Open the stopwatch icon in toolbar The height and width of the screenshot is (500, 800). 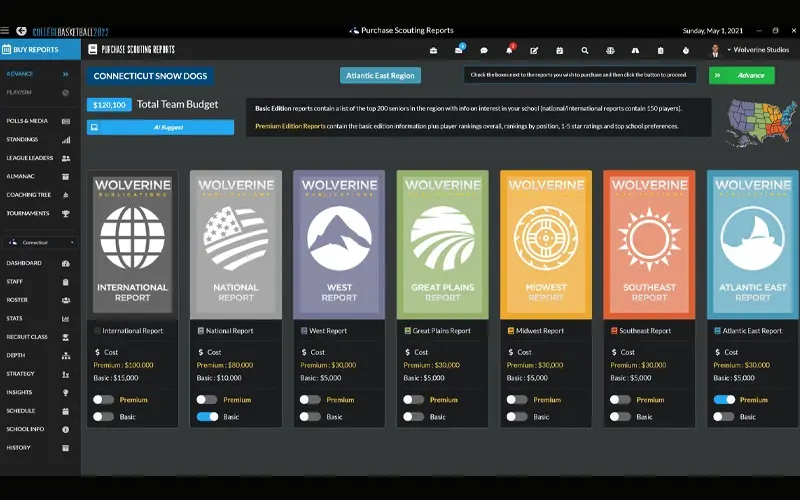[x=686, y=50]
